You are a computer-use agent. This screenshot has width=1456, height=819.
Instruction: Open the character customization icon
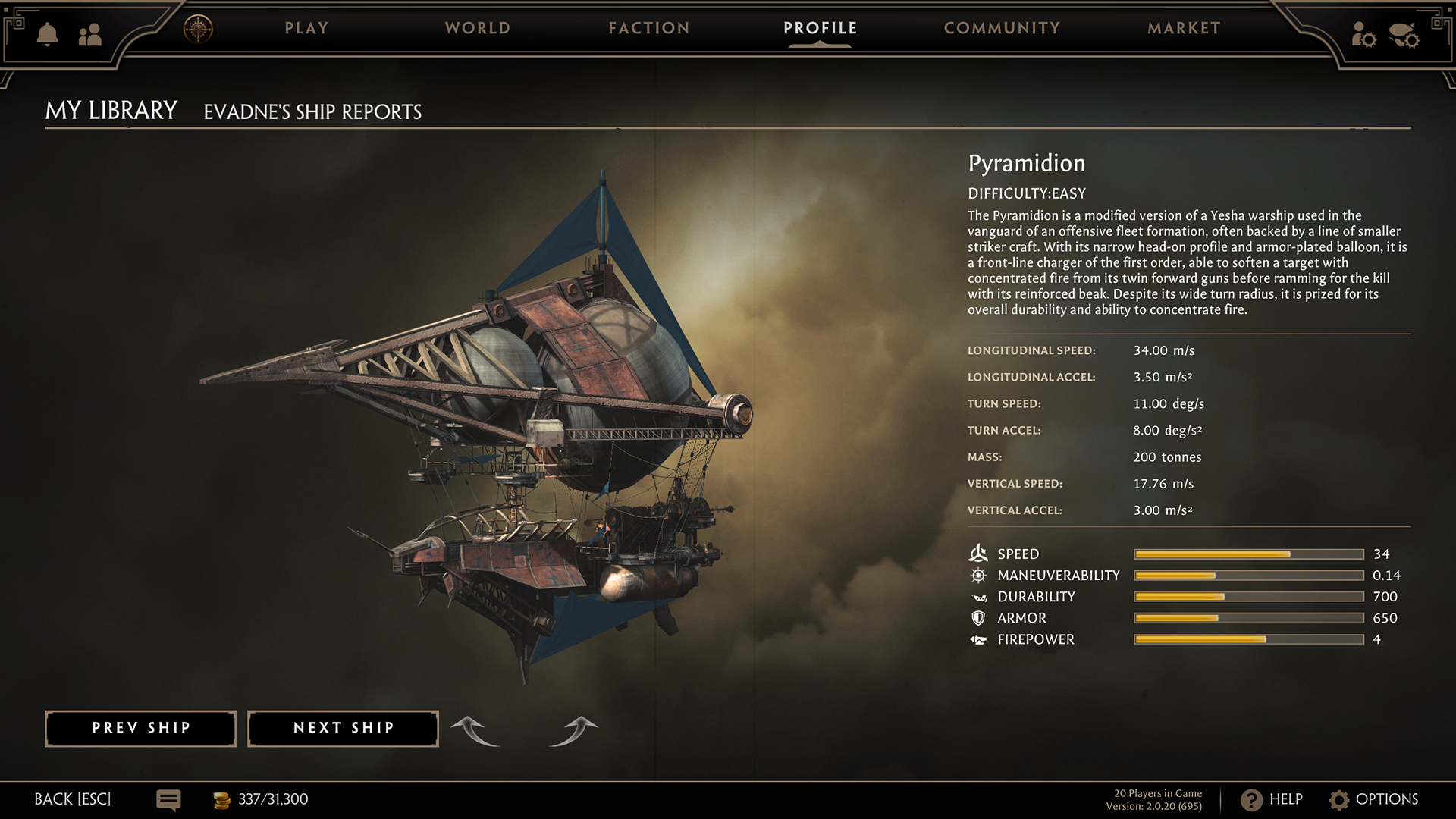coord(1363,35)
